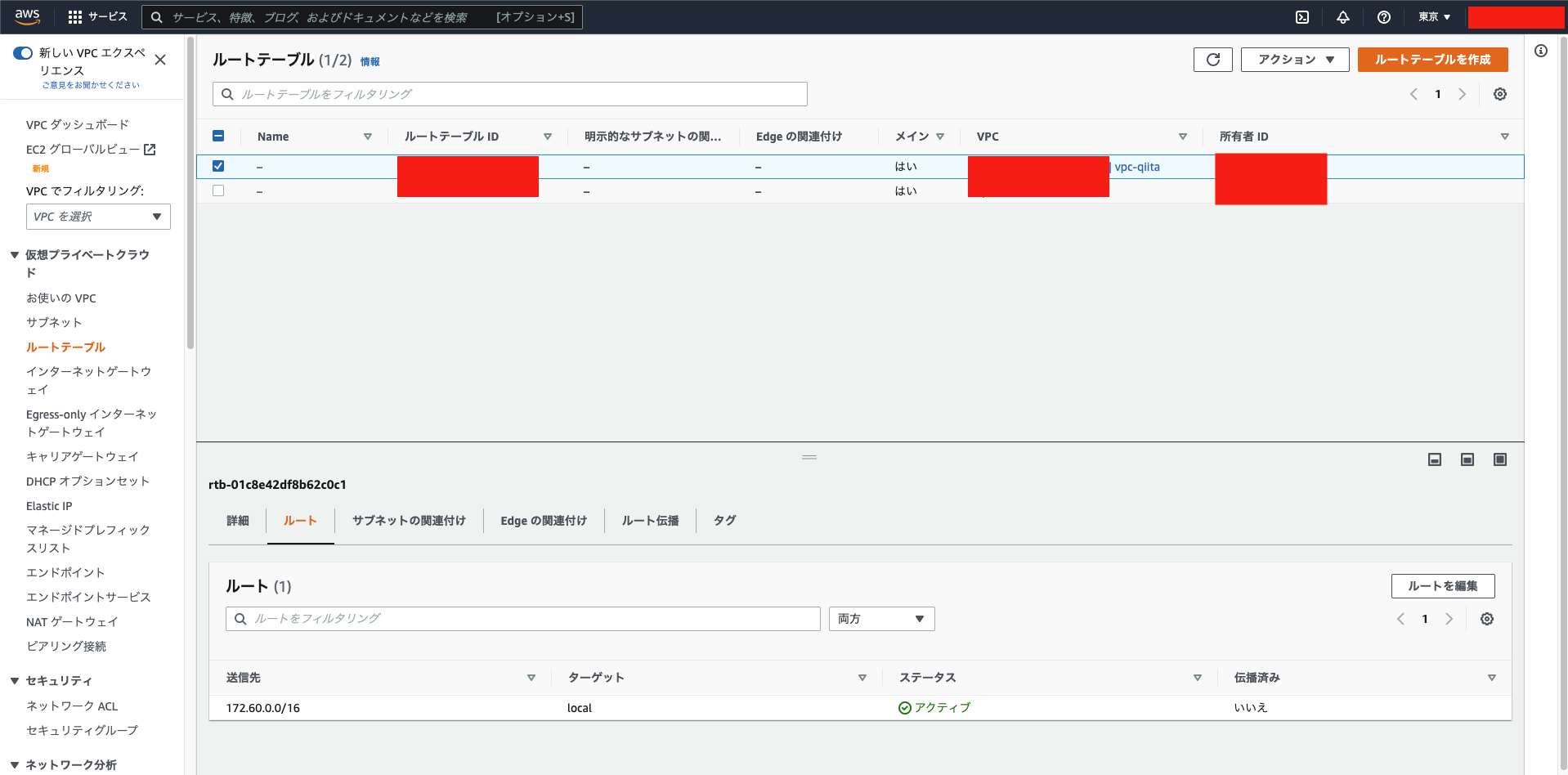Screen dimensions: 1568x775
Task: Go to next page of route tables
Action: [x=1463, y=94]
